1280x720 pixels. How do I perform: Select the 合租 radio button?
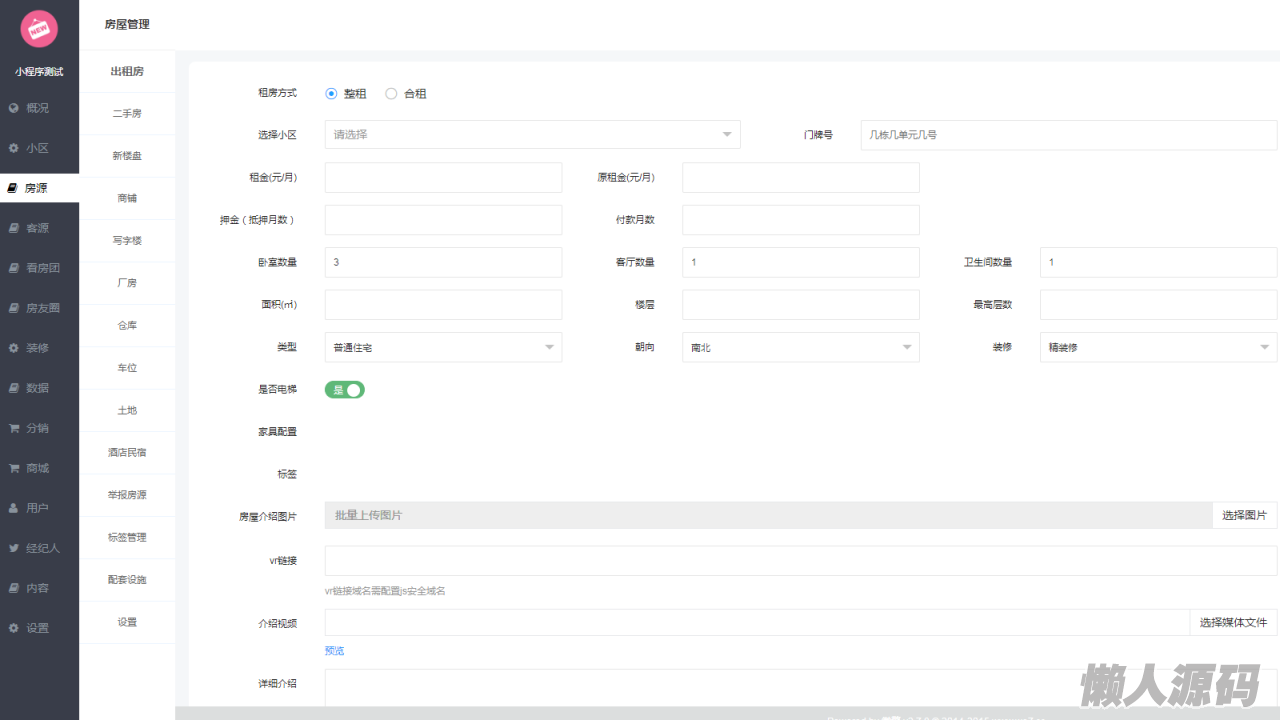coord(391,94)
